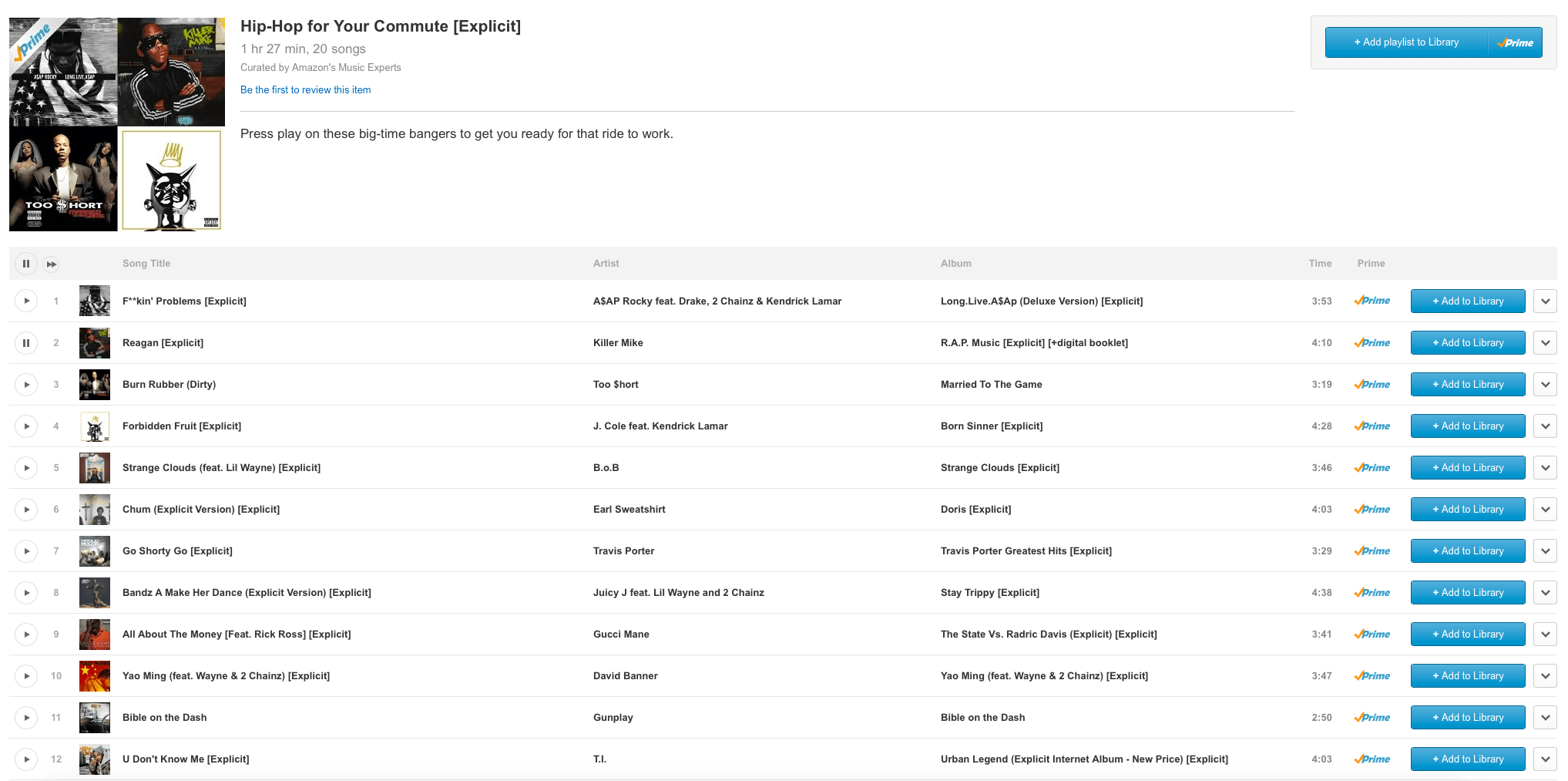Play Bandz A Make Her Dance
Image resolution: width=1568 pixels, height=781 pixels.
(25, 592)
